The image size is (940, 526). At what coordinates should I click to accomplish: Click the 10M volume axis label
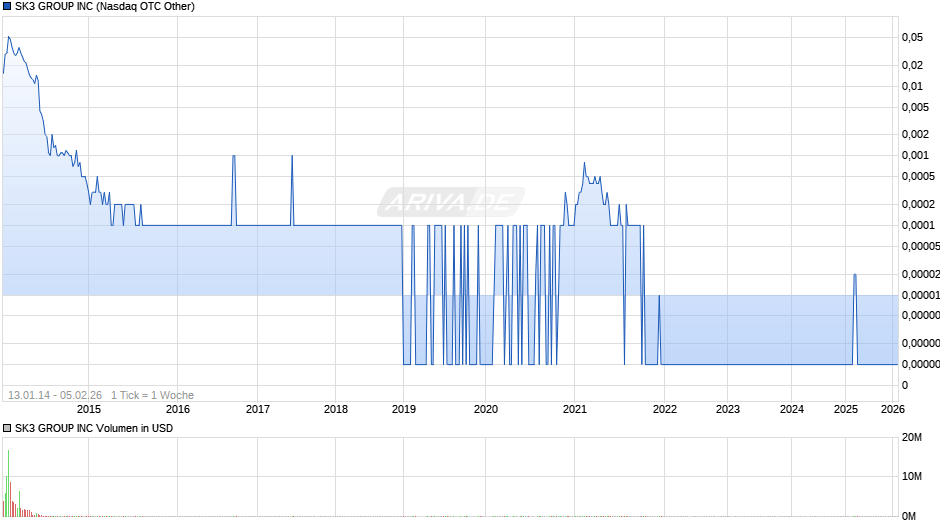912,476
